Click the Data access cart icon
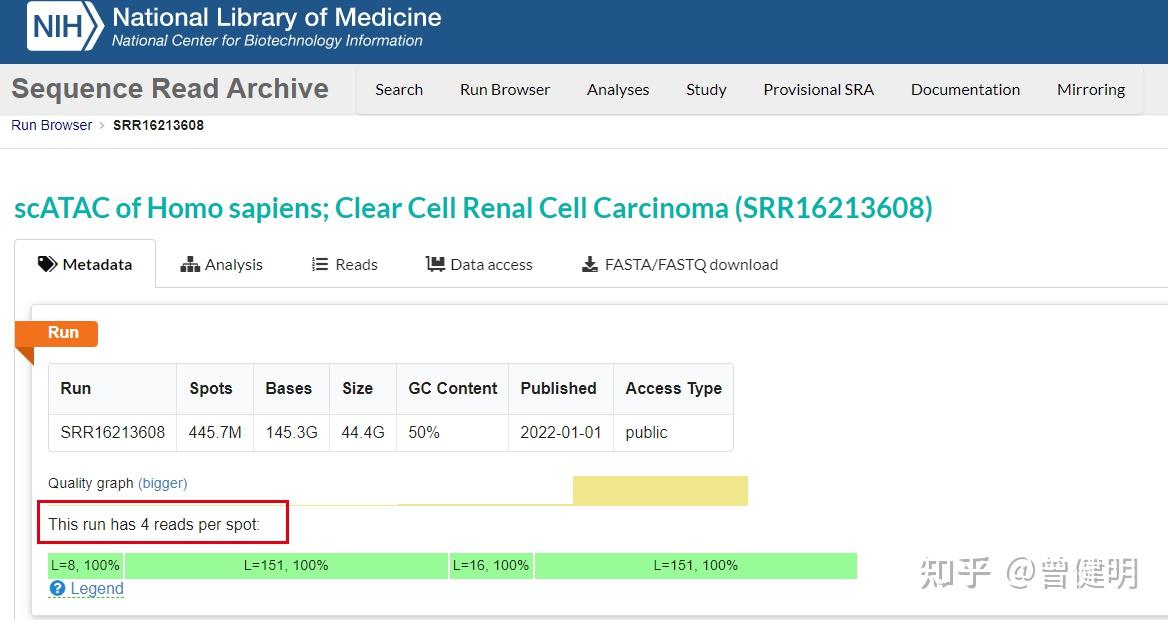1168x620 pixels. (435, 264)
